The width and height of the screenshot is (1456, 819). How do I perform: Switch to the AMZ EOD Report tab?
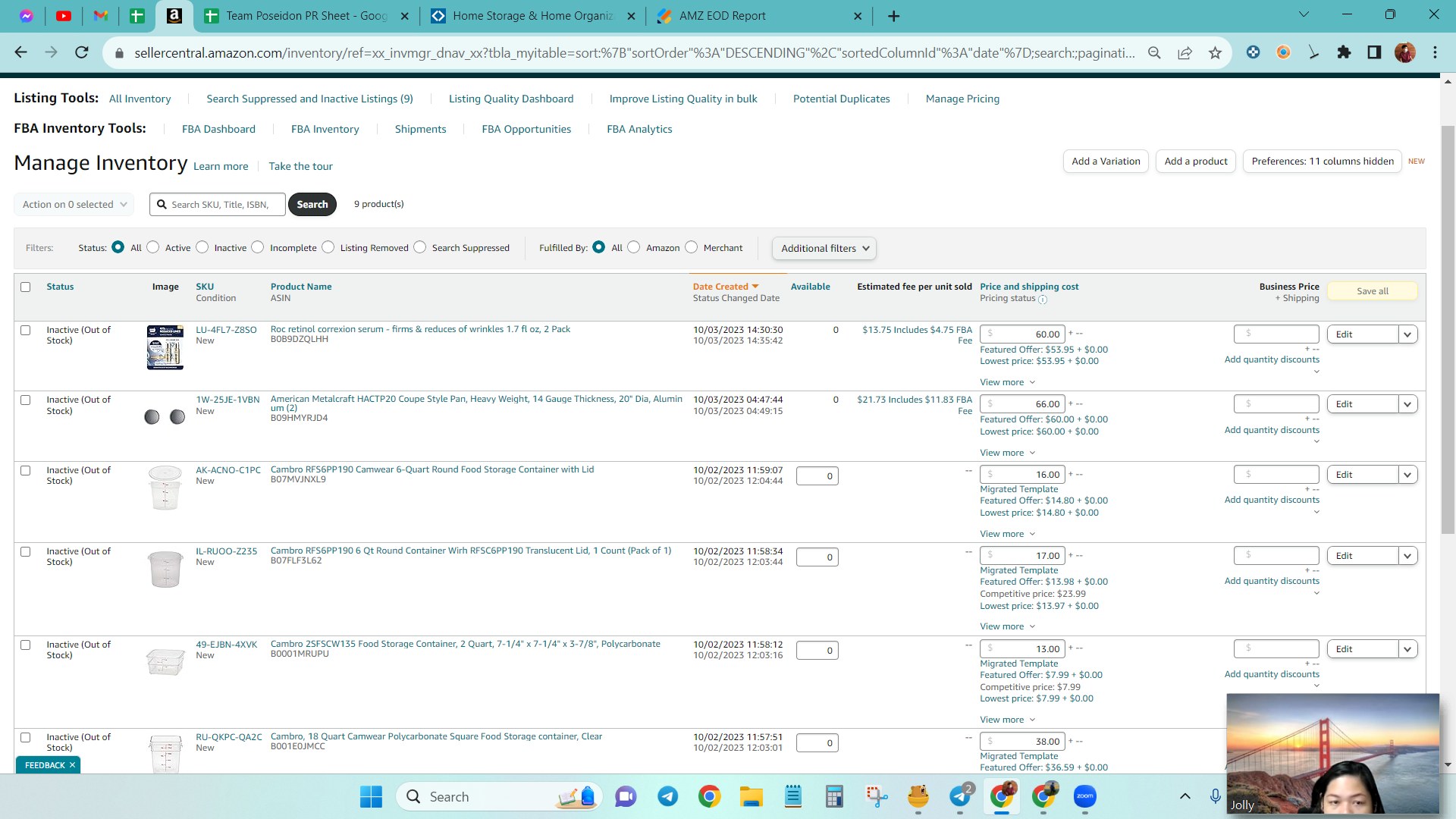click(759, 16)
